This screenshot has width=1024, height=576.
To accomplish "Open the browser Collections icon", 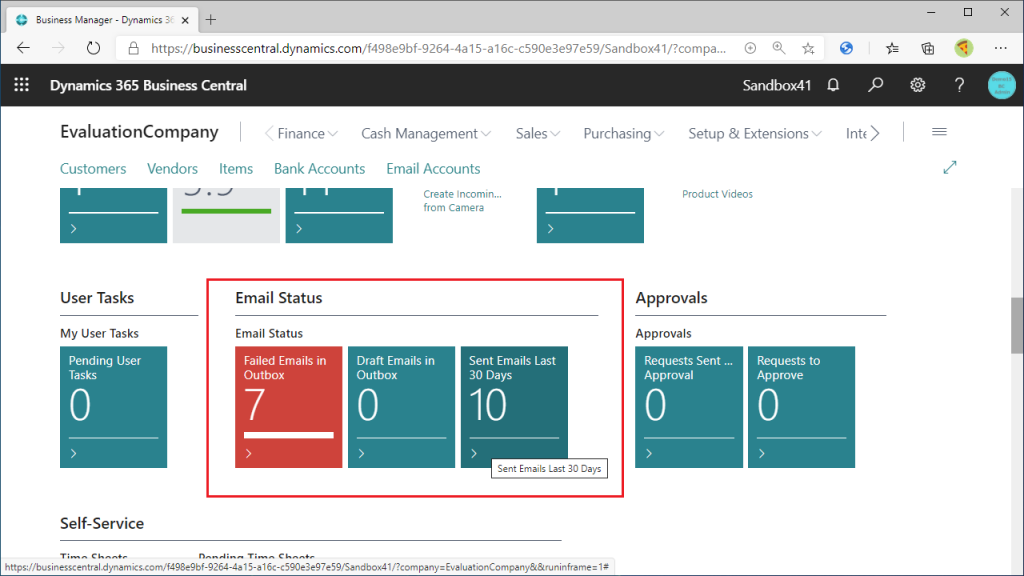I will tap(927, 48).
